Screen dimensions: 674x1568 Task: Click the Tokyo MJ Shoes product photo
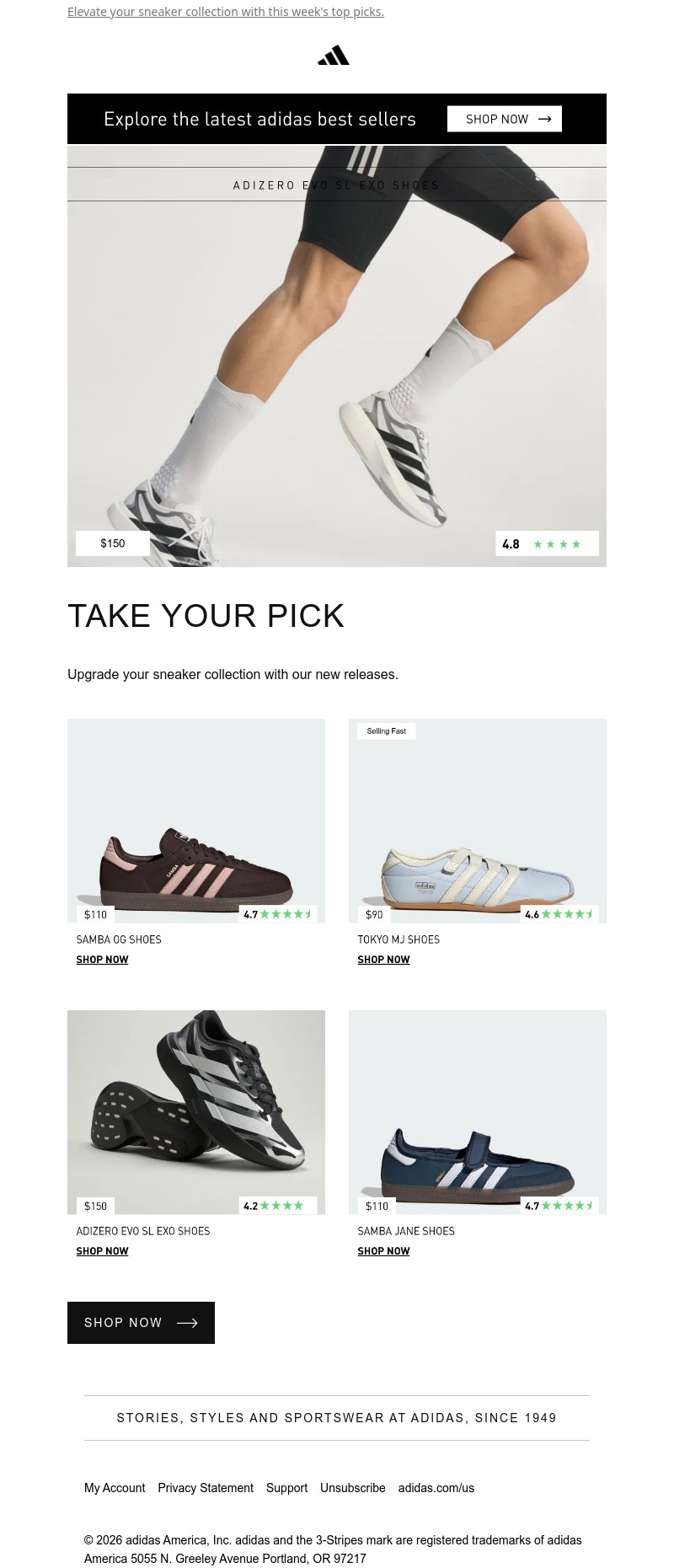point(478,821)
